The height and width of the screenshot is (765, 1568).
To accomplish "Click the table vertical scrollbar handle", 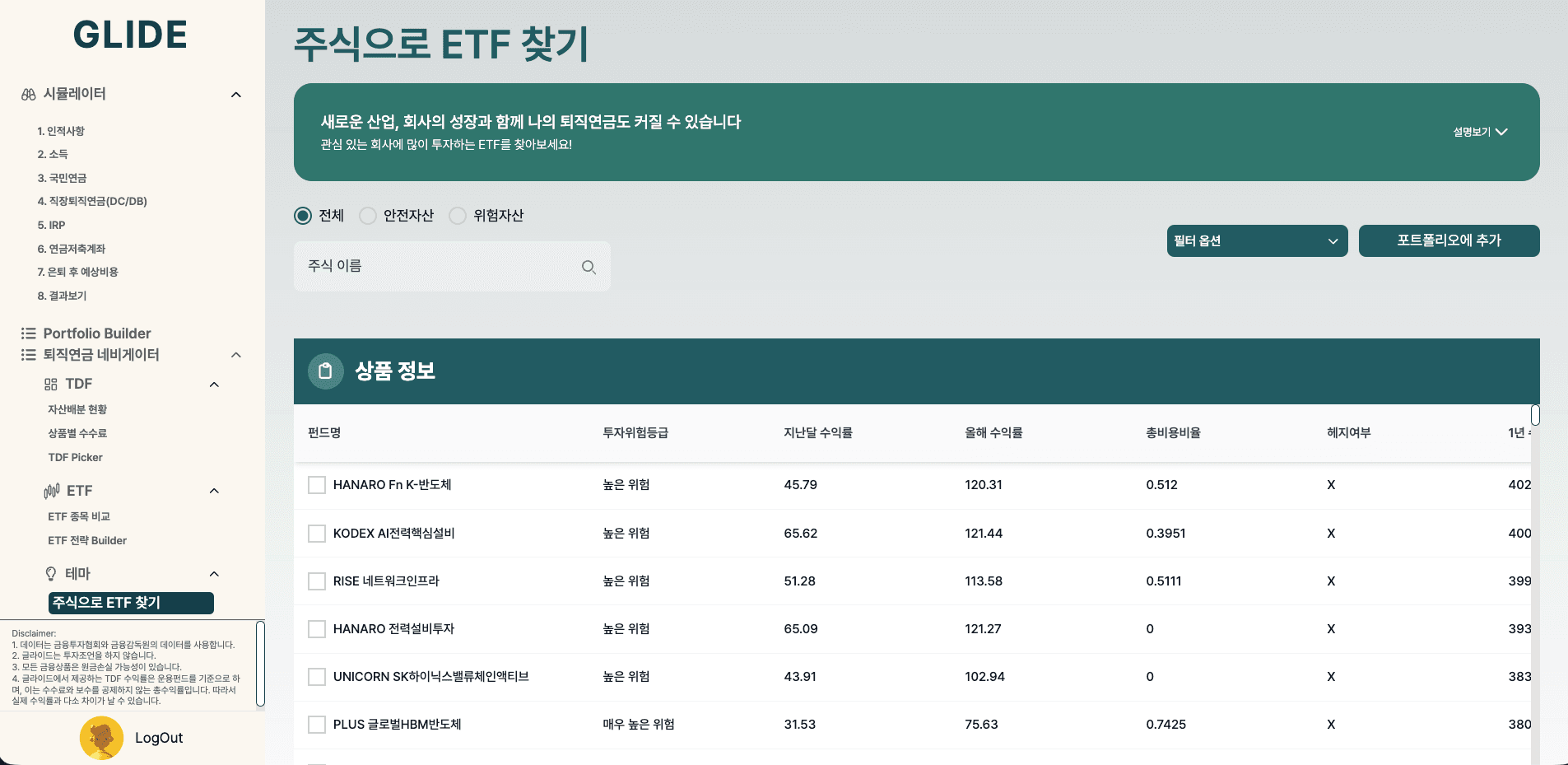I will tap(1535, 414).
